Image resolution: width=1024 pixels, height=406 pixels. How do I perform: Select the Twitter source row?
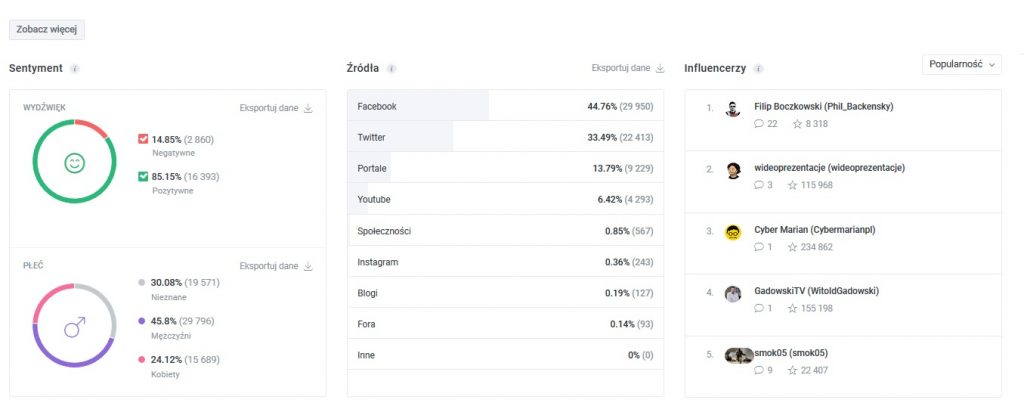click(x=505, y=137)
